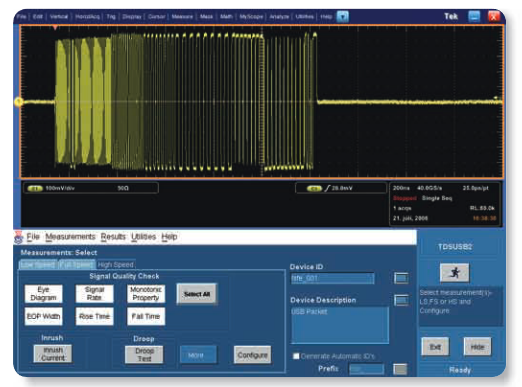This screenshot has height=387, width=522.
Task: Open the oscilloscope Analyze menu
Action: tap(279, 16)
